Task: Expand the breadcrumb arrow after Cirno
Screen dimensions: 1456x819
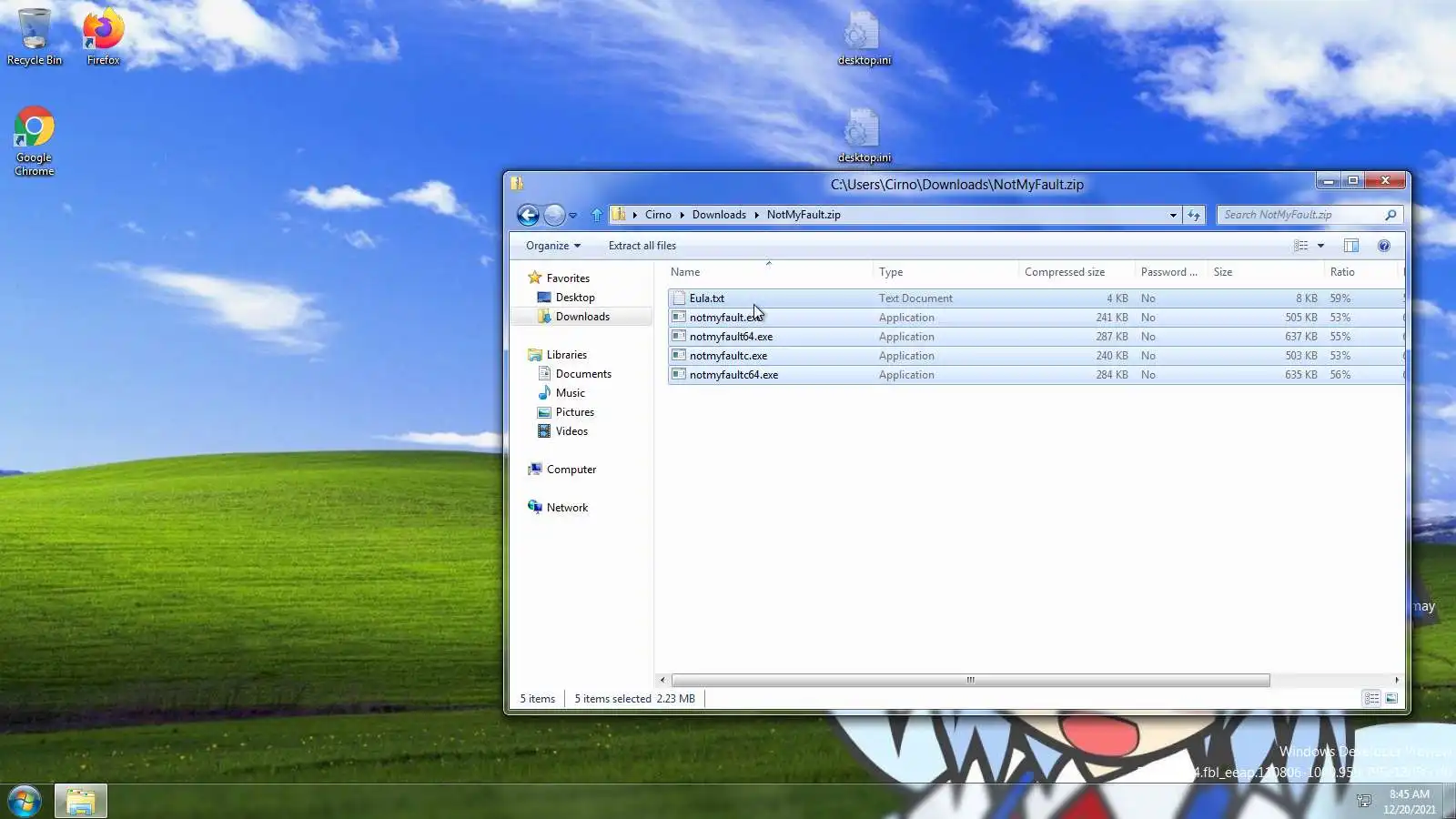Action: coord(682,215)
